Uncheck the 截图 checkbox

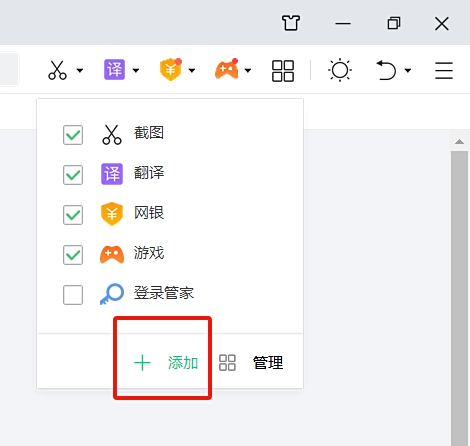(x=73, y=135)
